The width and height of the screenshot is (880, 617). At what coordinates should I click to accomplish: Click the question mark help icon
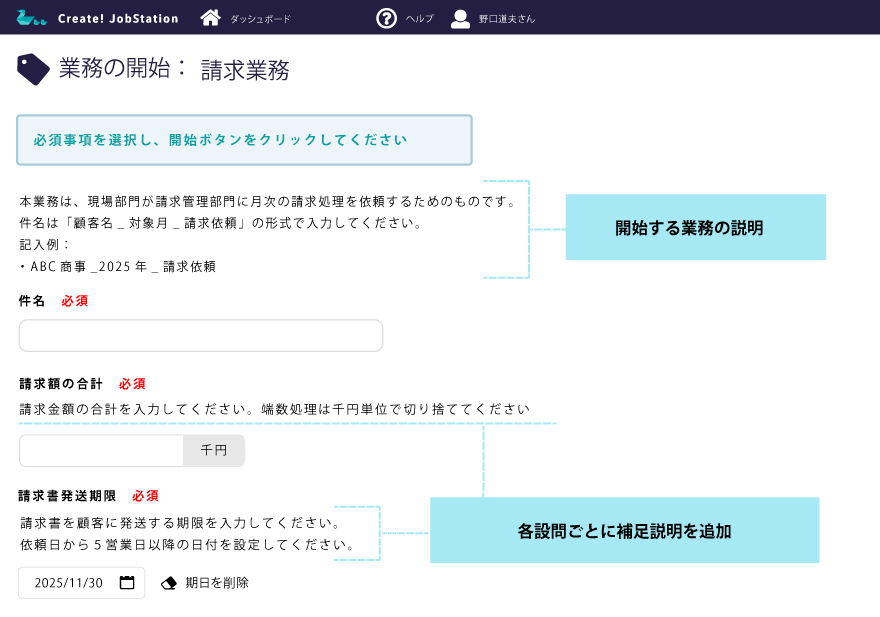click(x=386, y=18)
